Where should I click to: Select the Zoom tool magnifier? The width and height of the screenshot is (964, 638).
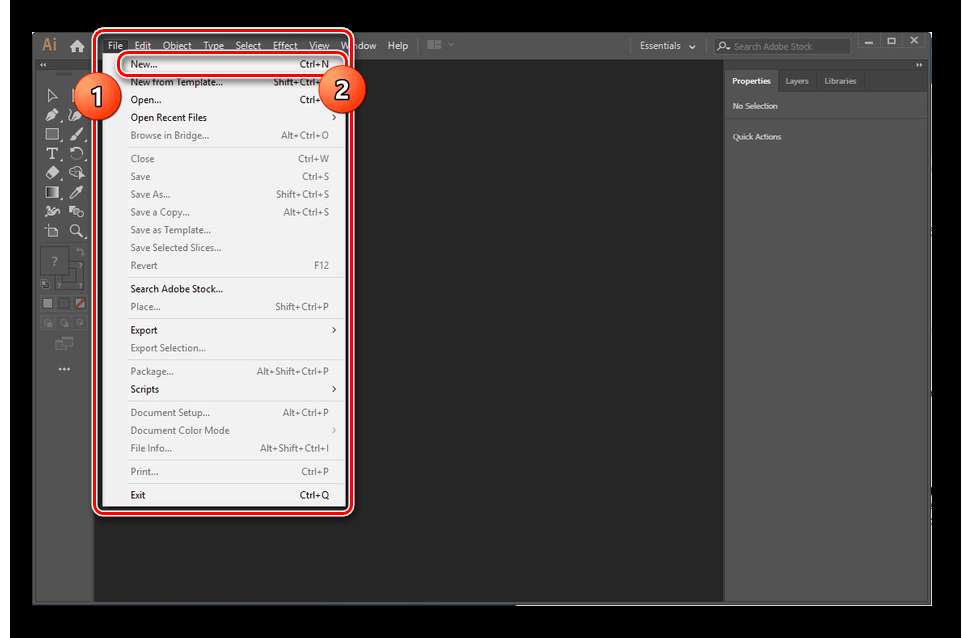click(76, 231)
